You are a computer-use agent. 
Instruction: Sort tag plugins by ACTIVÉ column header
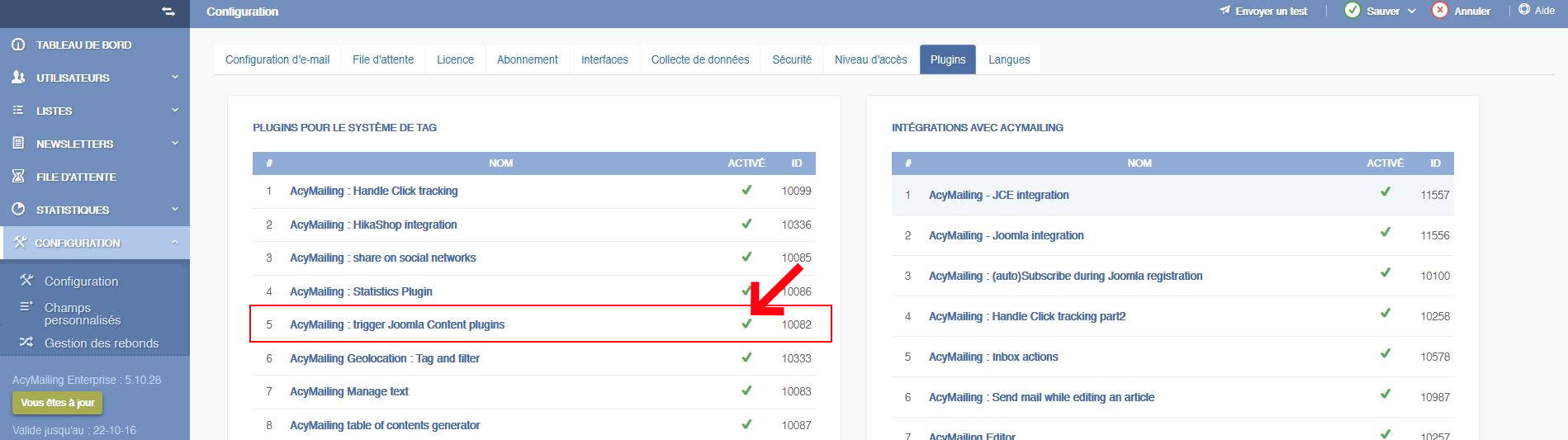(746, 163)
